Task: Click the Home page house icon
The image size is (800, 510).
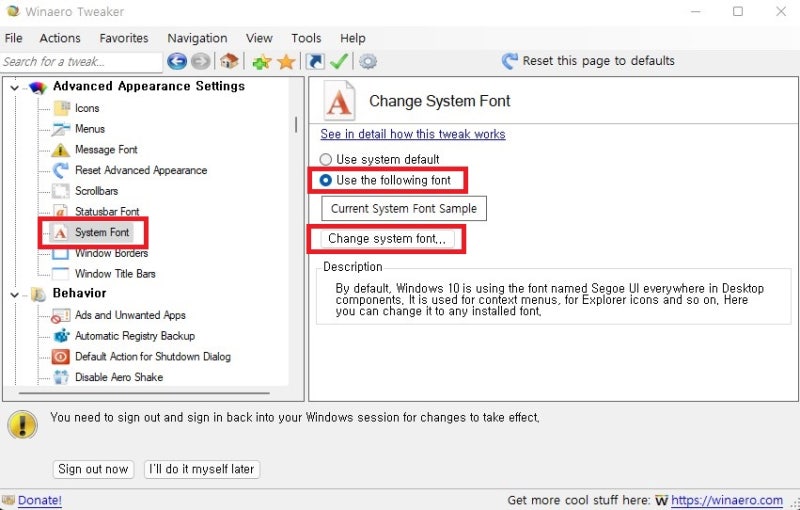Action: tap(230, 61)
